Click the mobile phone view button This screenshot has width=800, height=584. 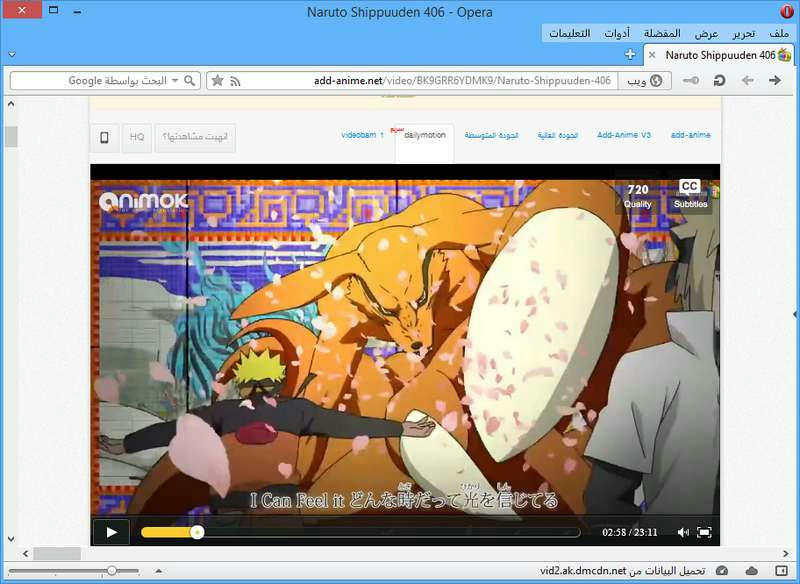pos(105,137)
